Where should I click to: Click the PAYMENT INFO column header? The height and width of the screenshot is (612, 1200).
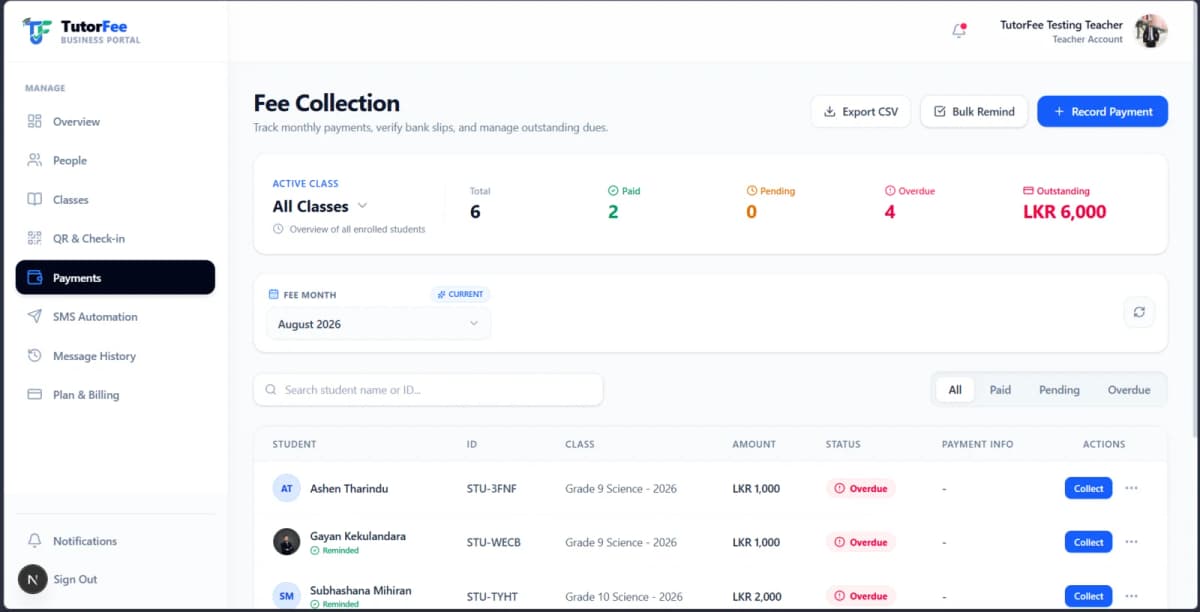point(978,444)
